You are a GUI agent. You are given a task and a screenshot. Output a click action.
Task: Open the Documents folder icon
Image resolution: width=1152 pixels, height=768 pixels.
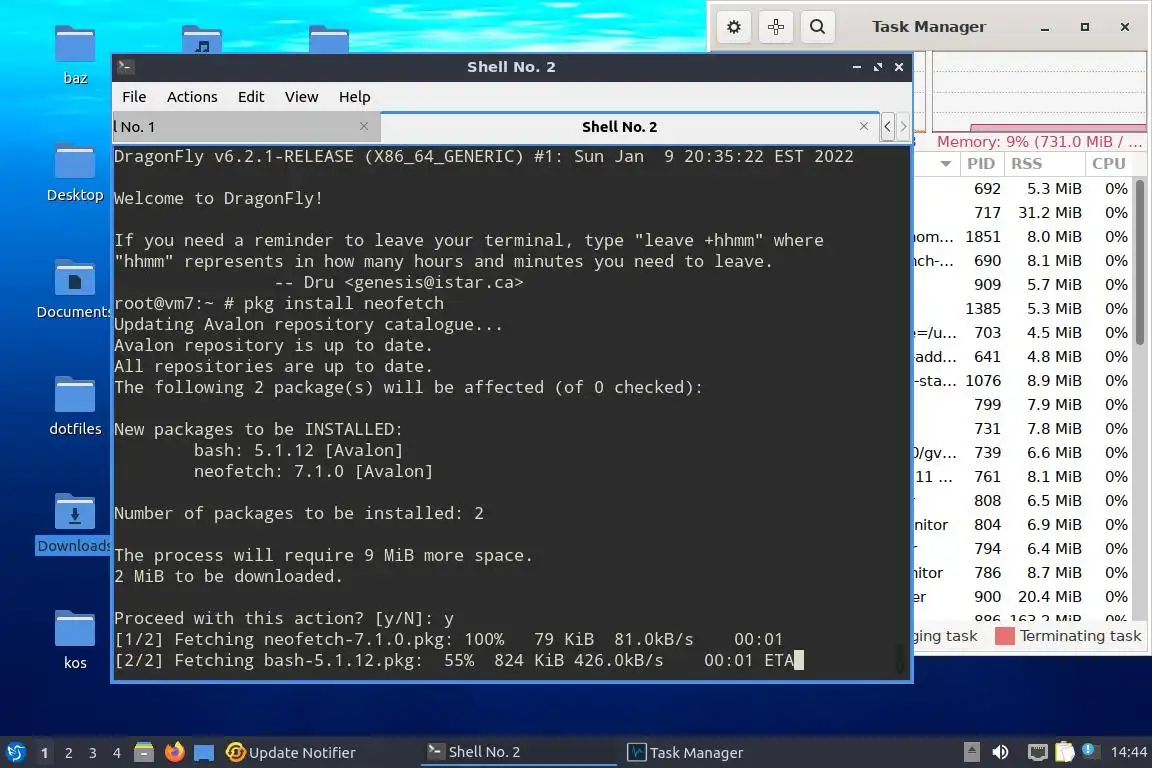pyautogui.click(x=74, y=290)
